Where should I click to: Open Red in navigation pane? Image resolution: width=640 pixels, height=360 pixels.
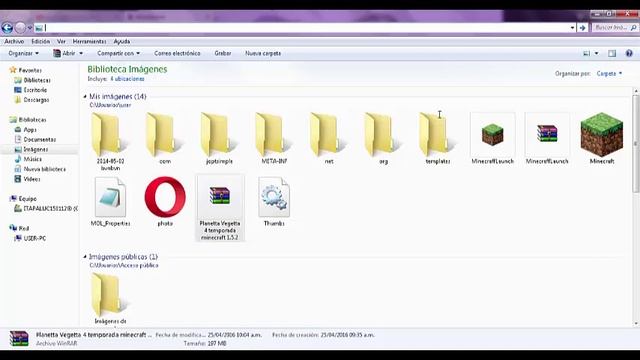24,228
